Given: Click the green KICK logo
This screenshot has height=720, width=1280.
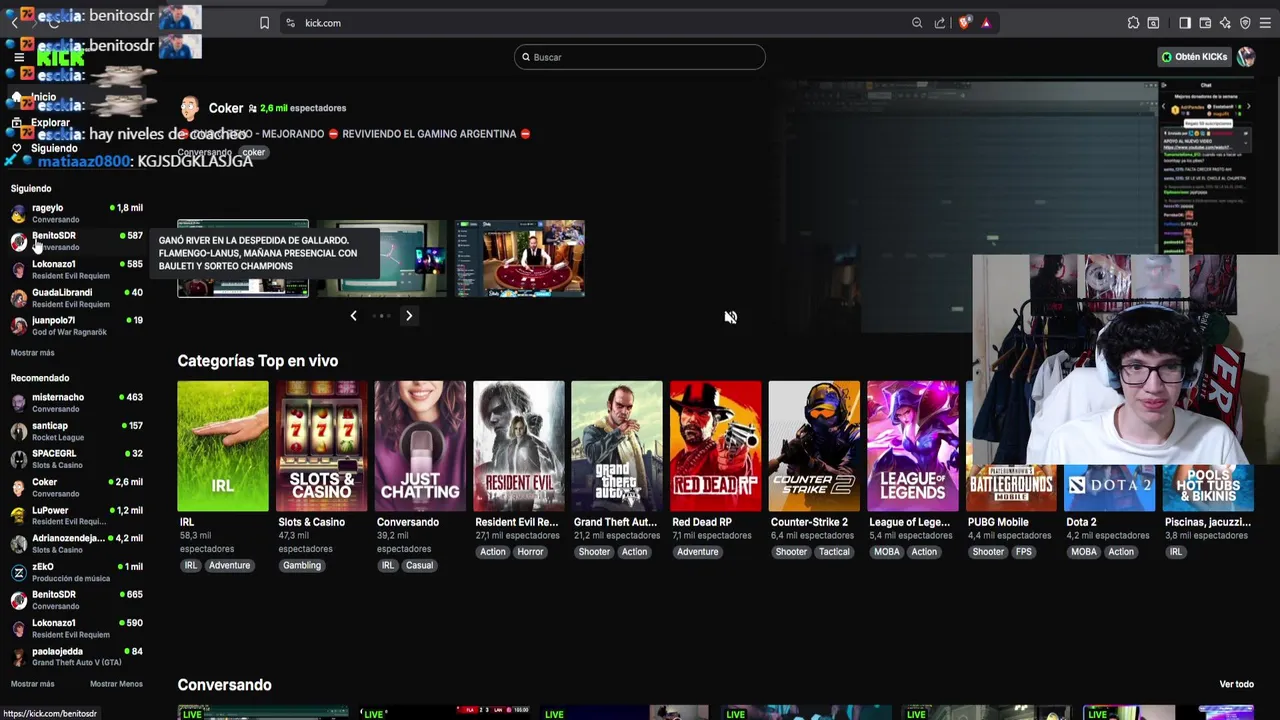Looking at the screenshot, I should (x=60, y=57).
